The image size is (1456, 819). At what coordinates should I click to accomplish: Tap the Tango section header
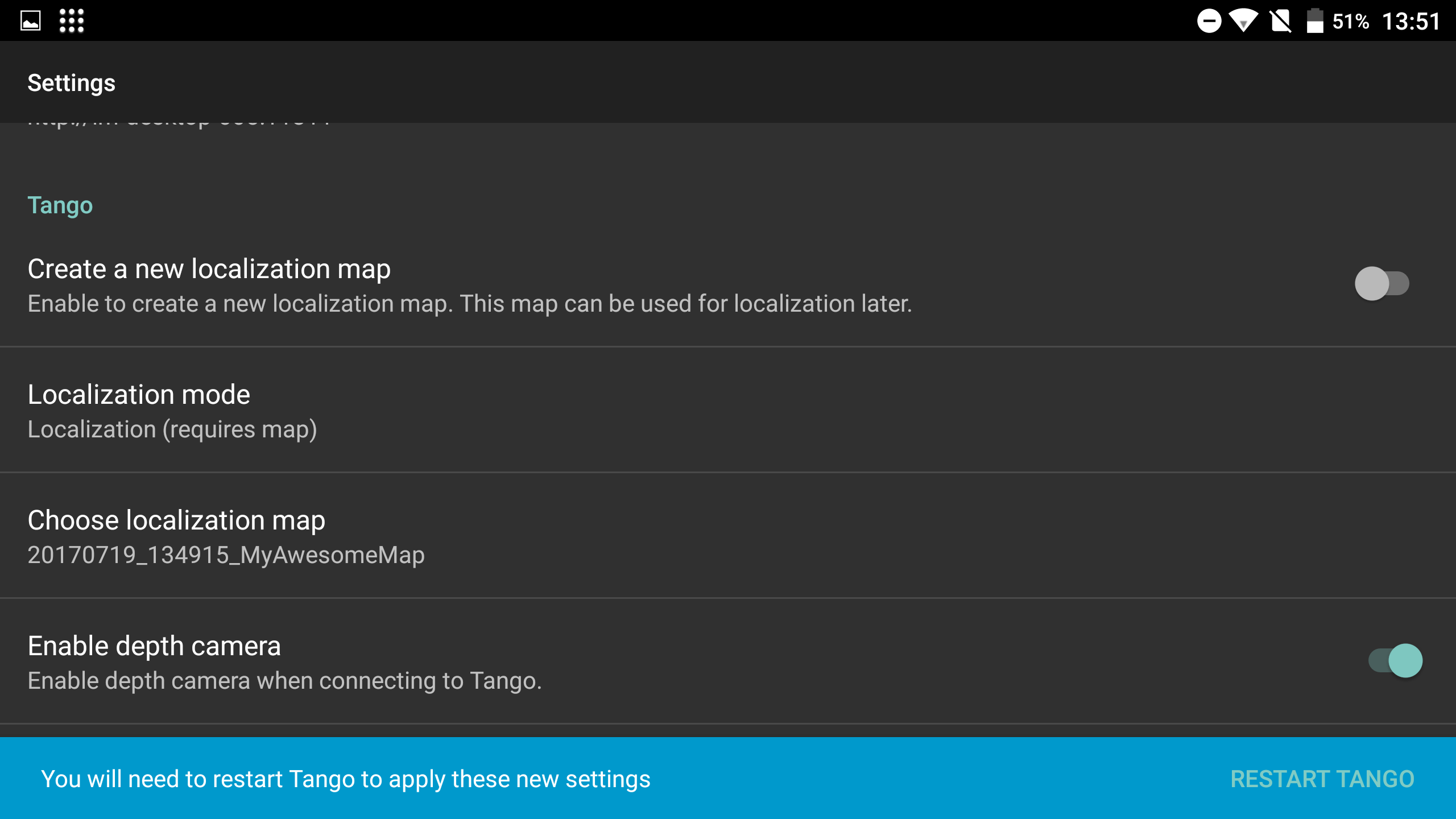click(60, 205)
